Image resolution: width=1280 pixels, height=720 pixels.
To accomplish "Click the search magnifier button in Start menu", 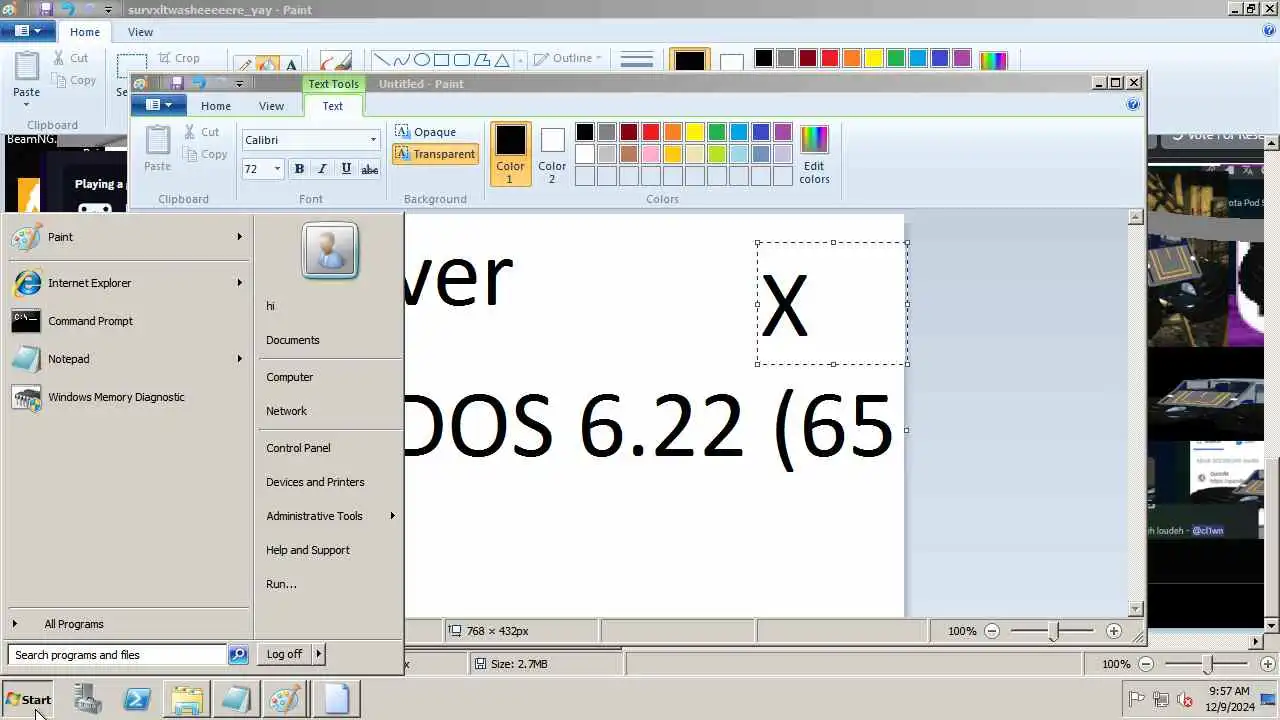I will pos(238,655).
